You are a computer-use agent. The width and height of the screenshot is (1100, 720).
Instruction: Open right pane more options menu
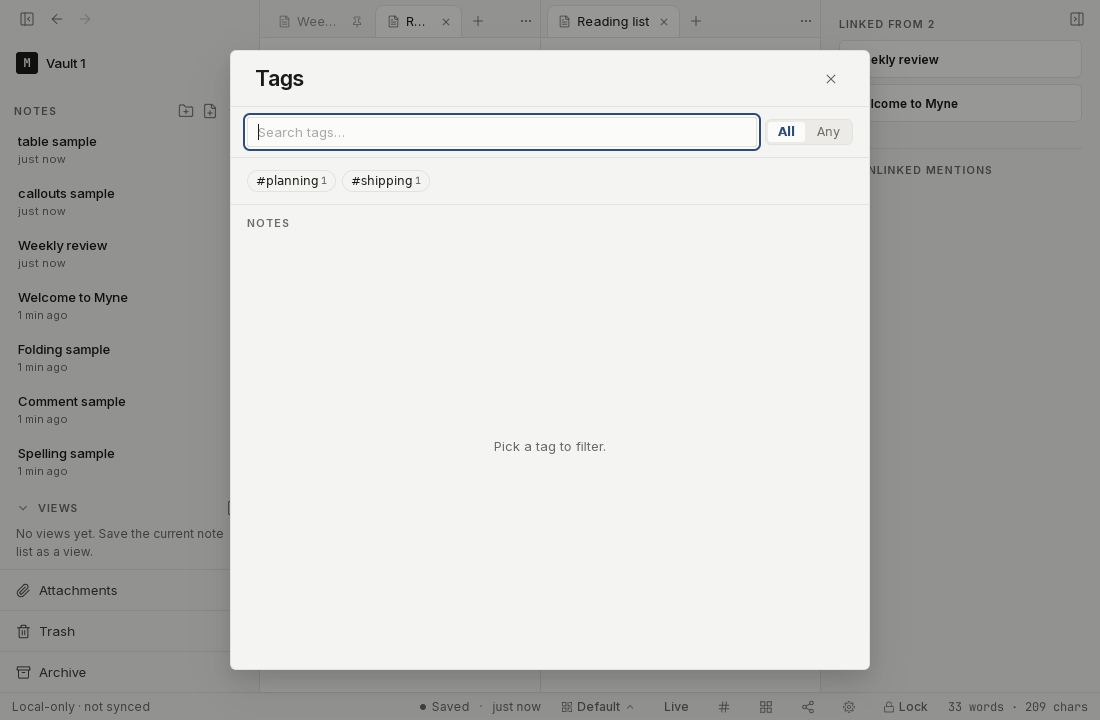pyautogui.click(x=805, y=21)
